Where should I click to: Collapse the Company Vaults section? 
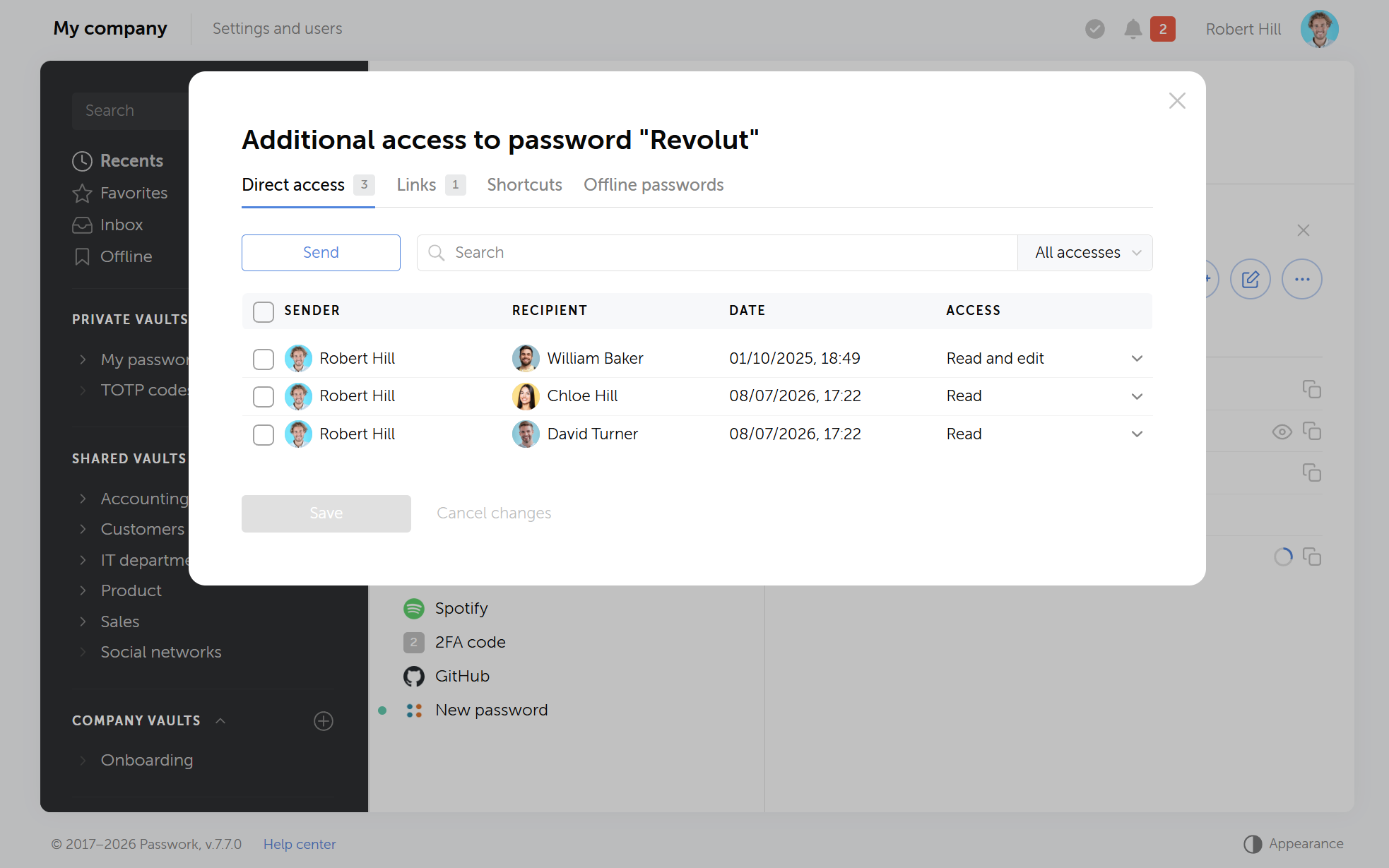click(x=220, y=720)
